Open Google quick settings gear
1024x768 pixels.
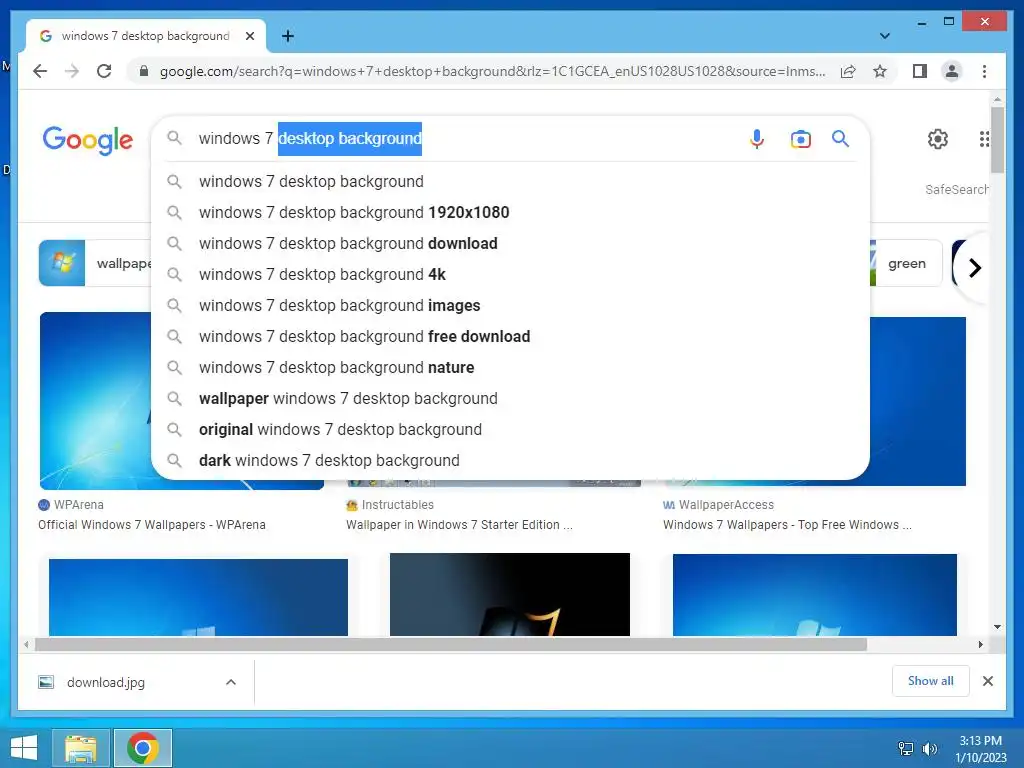point(938,138)
